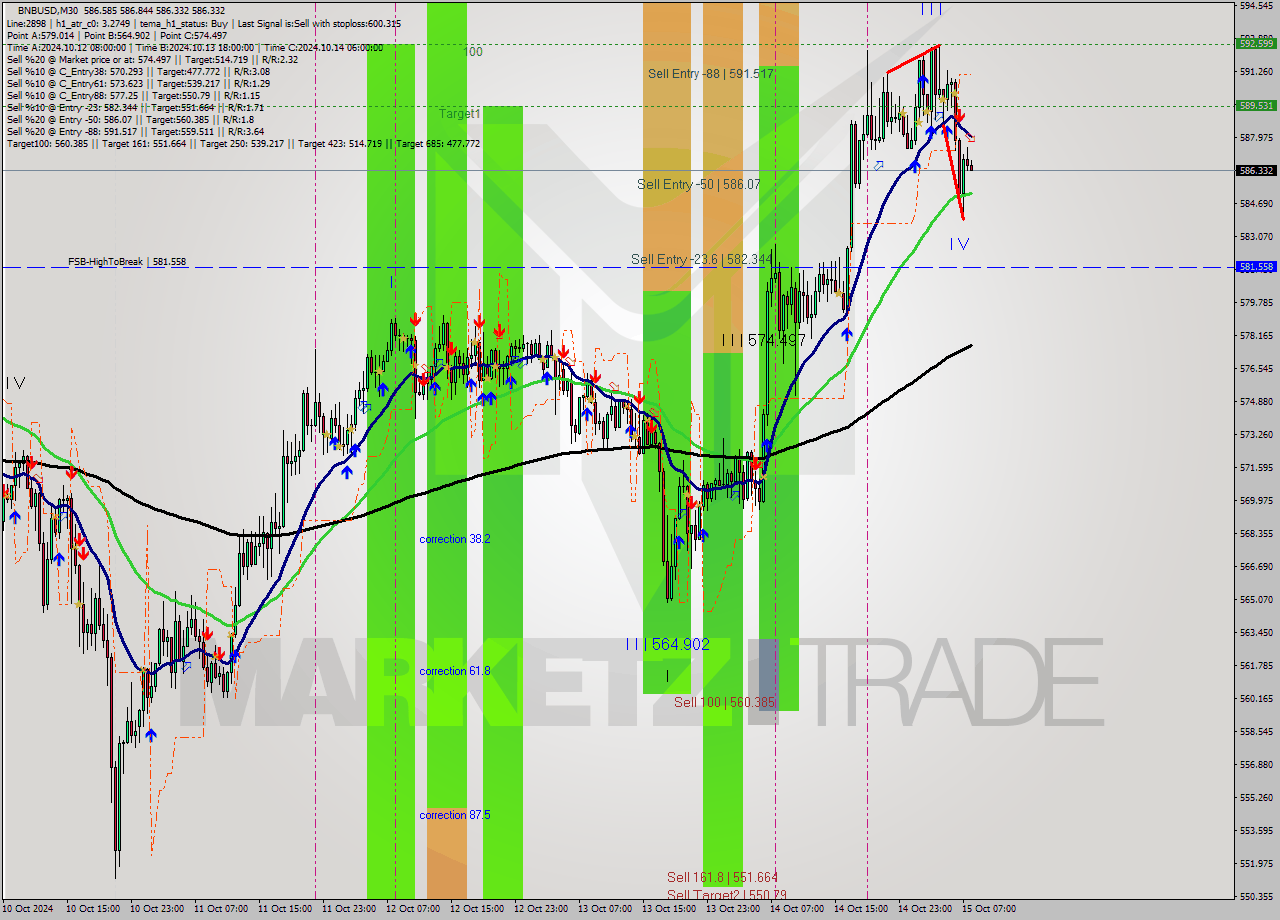Click the '12 Oct 07:00' time axis label
The image size is (1280, 920).
coord(413,909)
